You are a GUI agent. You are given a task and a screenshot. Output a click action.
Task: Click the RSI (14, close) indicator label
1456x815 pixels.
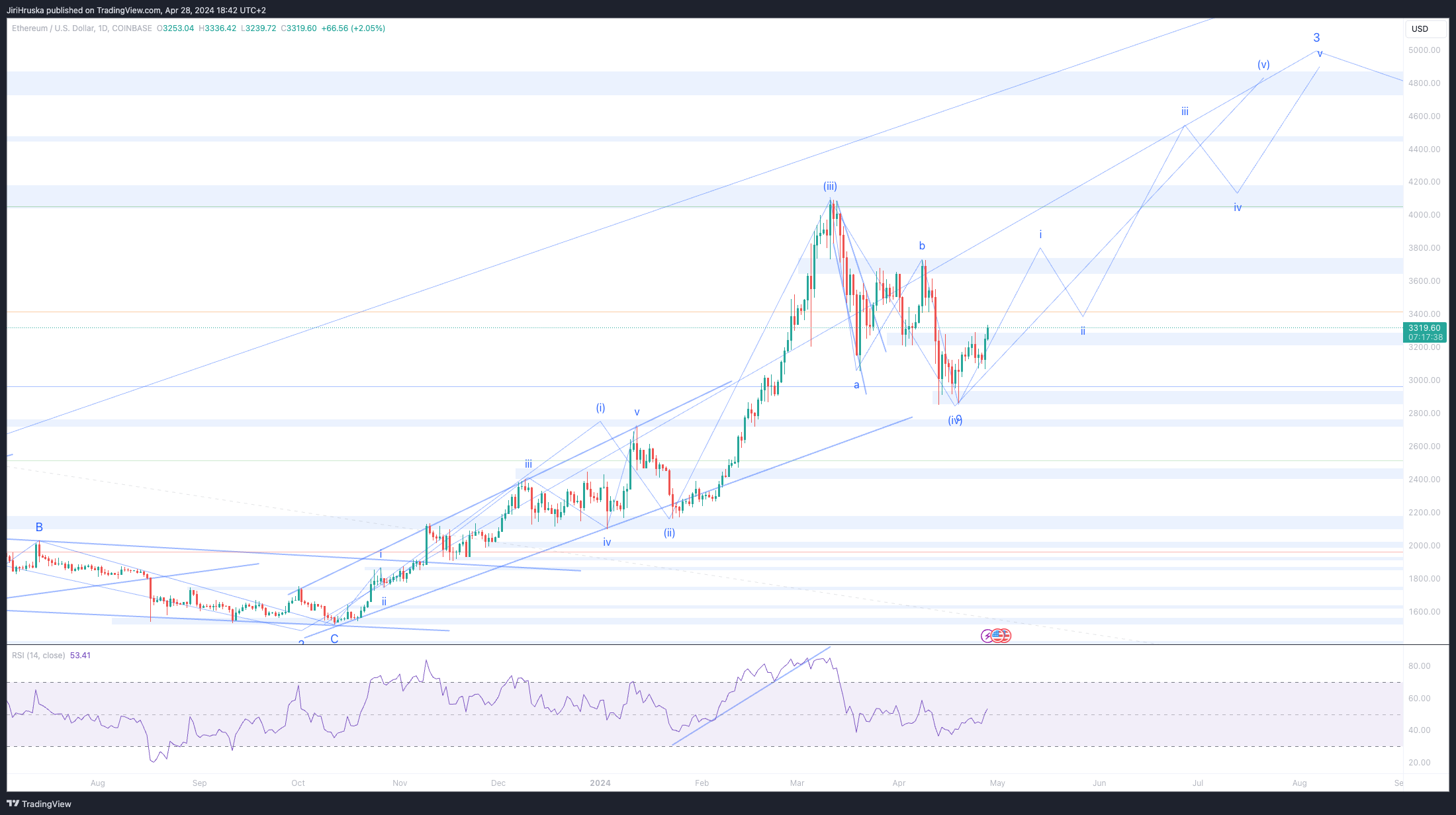(38, 656)
